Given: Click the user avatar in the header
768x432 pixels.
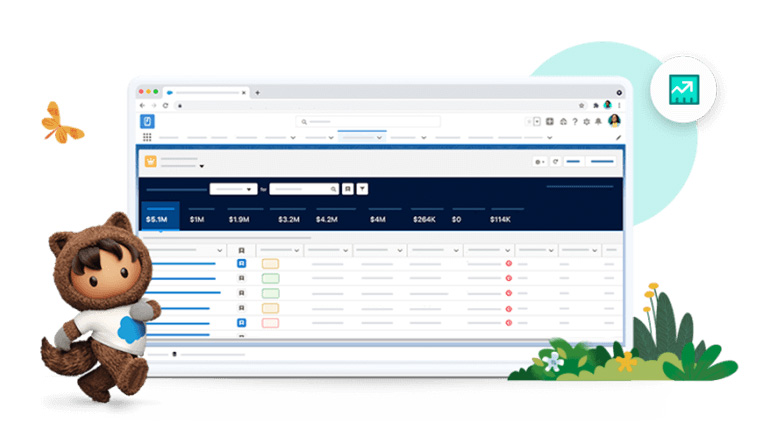Looking at the screenshot, I should click(x=613, y=121).
